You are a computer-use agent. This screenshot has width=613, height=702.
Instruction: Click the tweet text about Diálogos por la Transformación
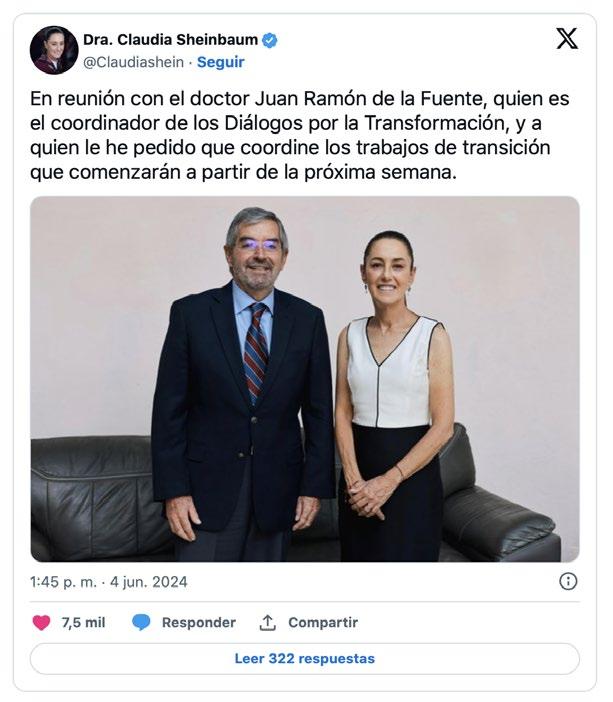(299, 135)
